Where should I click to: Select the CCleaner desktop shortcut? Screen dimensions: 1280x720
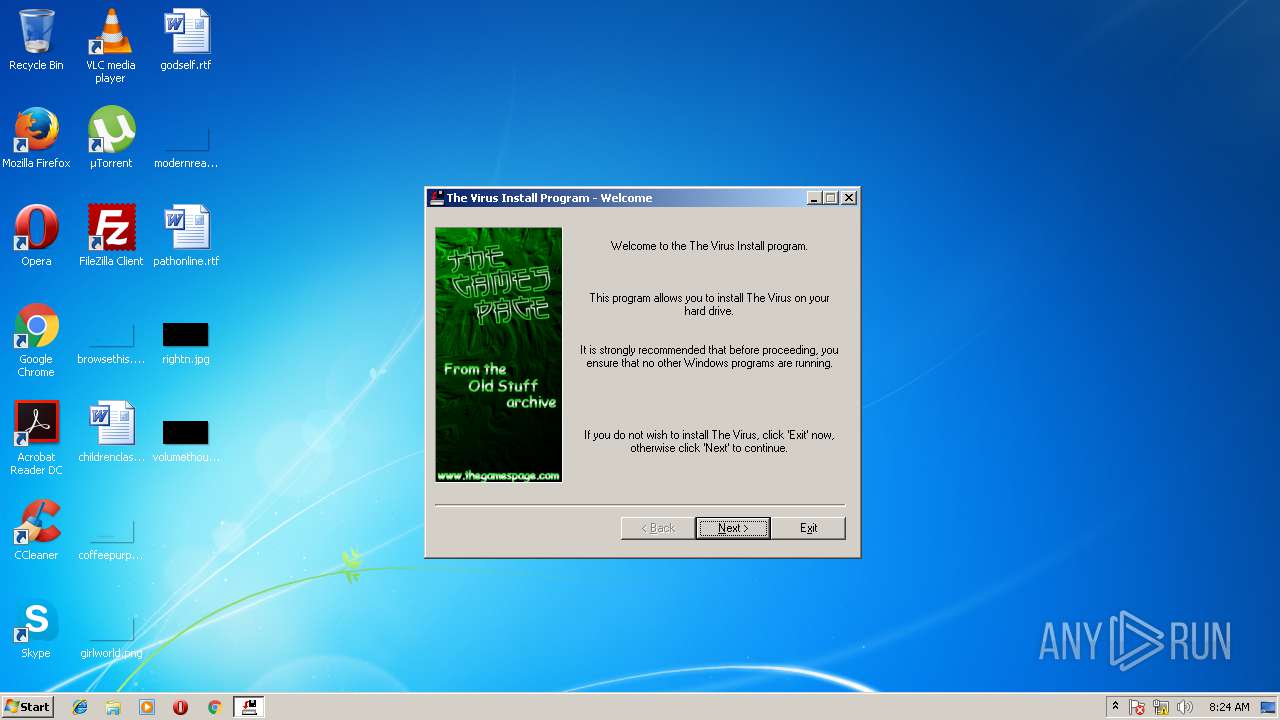tap(36, 530)
